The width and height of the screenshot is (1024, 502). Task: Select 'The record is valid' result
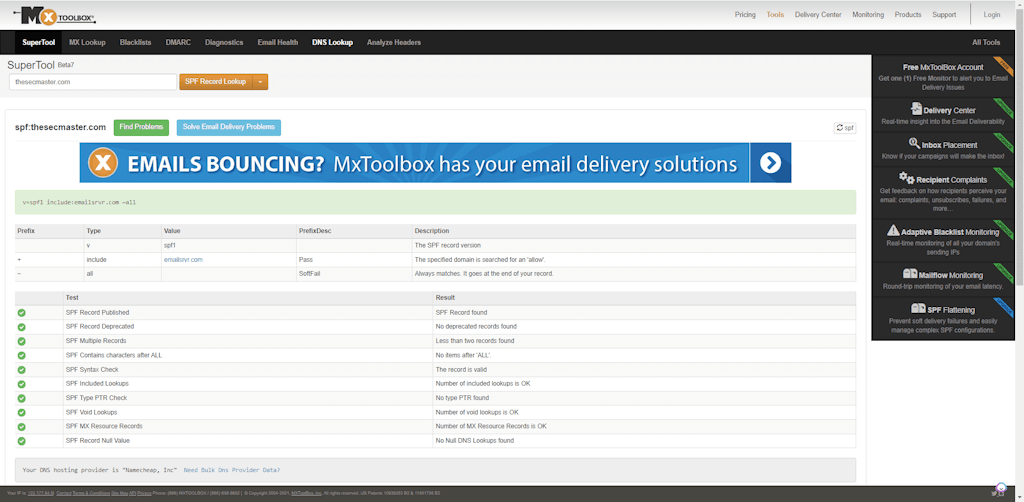[x=463, y=369]
